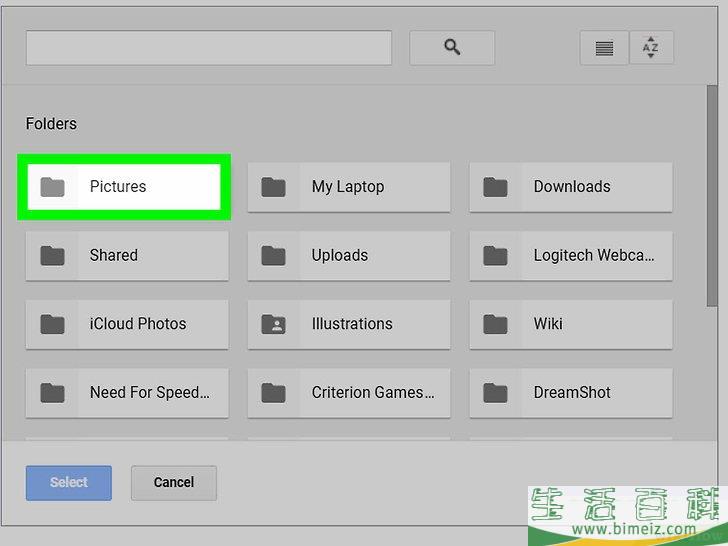Click the iCloud Photos folder icon
Image resolution: width=728 pixels, height=546 pixels.
[52, 324]
